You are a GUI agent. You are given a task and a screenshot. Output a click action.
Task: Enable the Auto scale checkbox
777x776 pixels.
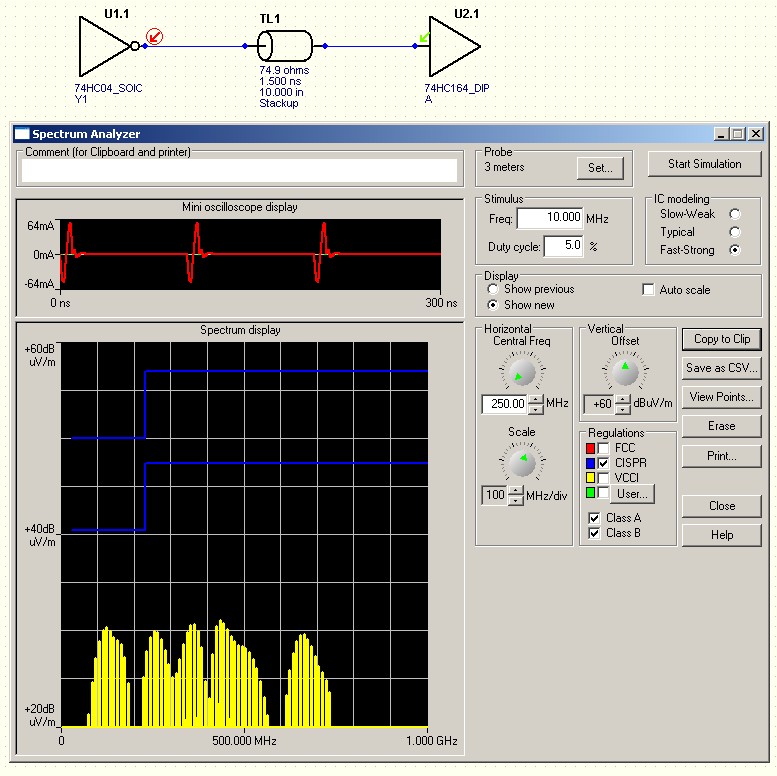pos(648,289)
